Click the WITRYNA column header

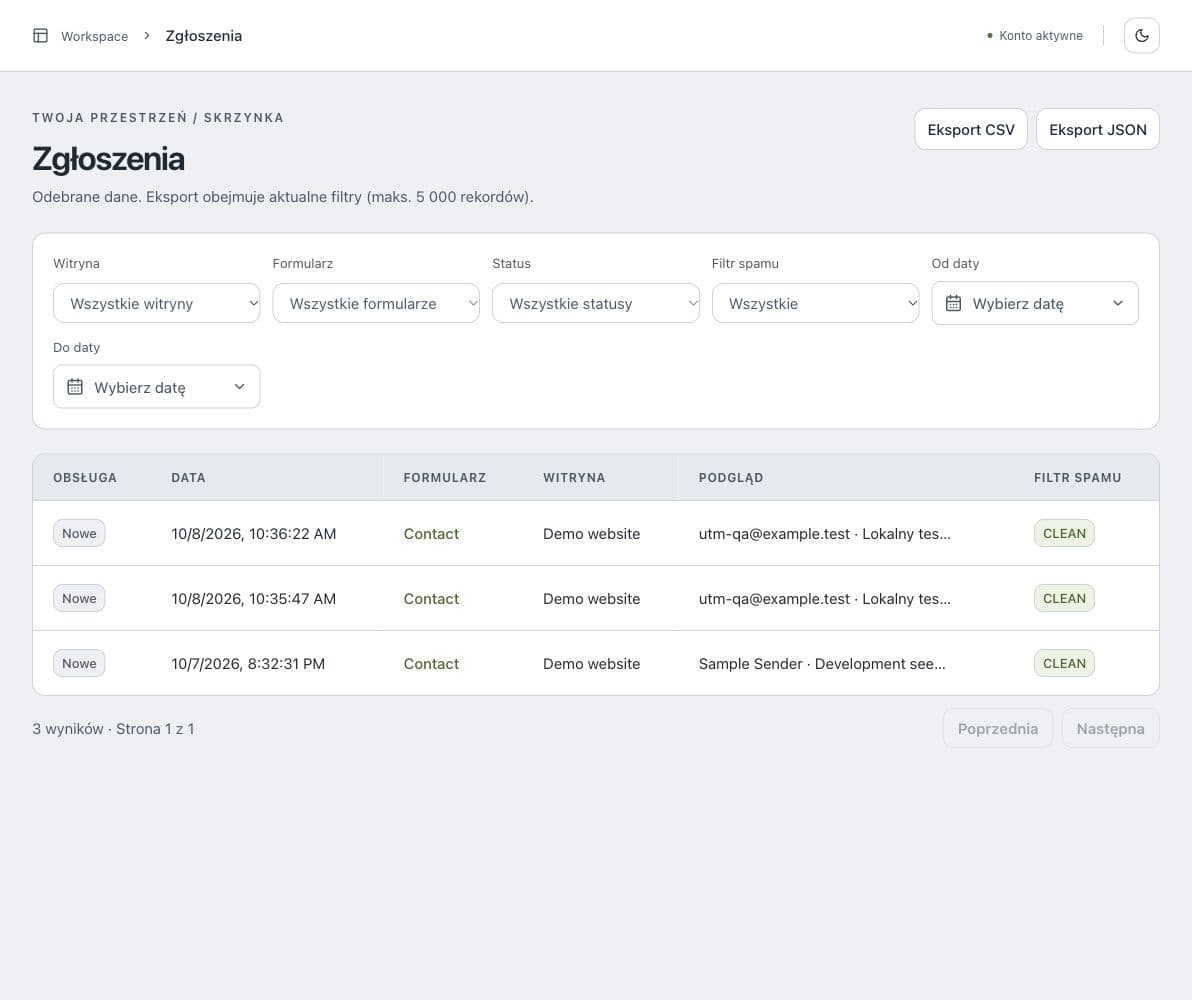coord(574,478)
